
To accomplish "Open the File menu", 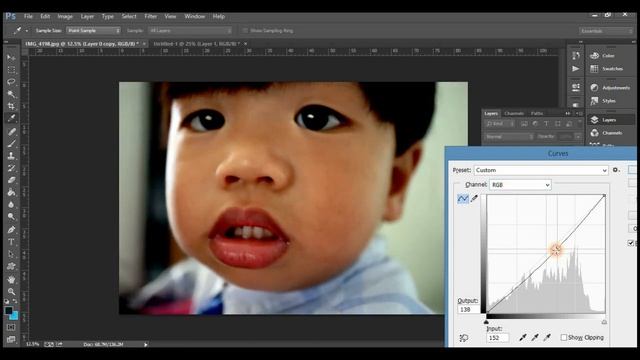I will click(x=28, y=16).
